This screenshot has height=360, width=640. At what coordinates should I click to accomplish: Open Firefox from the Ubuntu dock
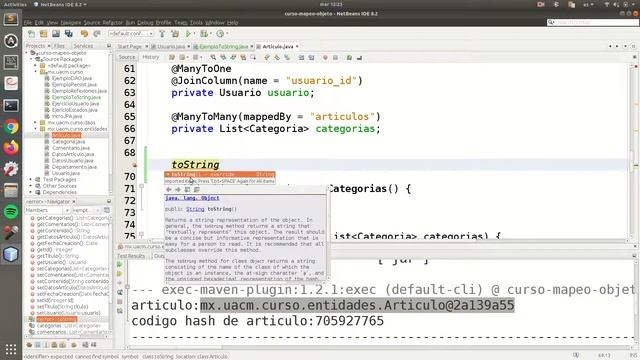click(x=11, y=147)
